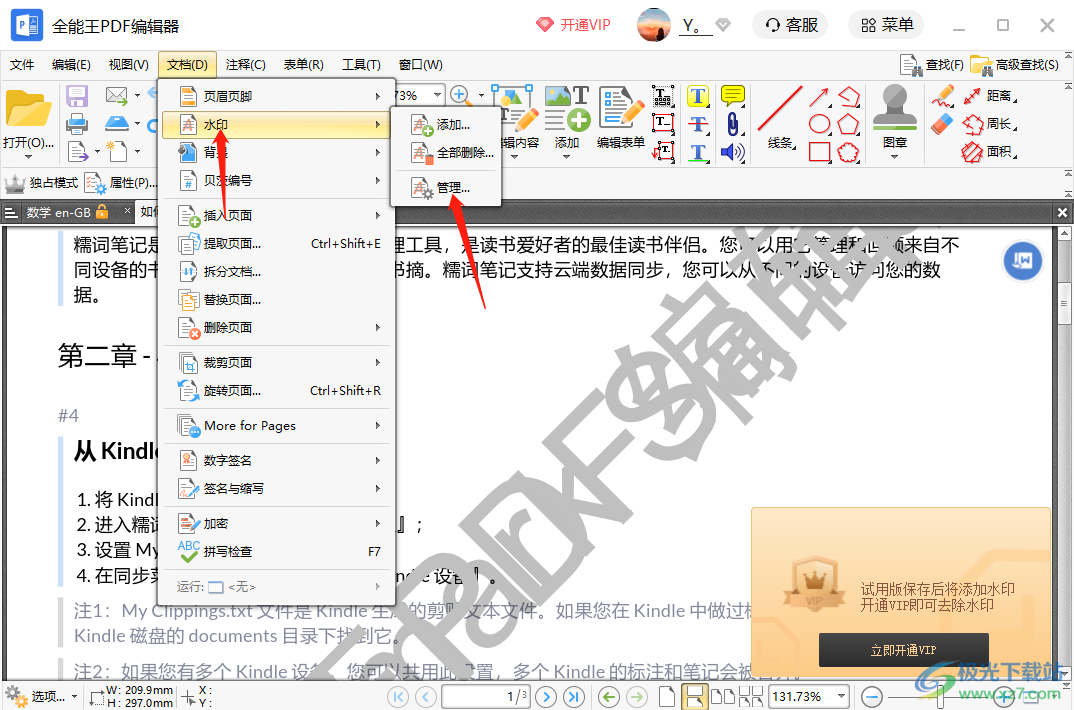Click the zoom in plus magnifier icon

pyautogui.click(x=460, y=95)
